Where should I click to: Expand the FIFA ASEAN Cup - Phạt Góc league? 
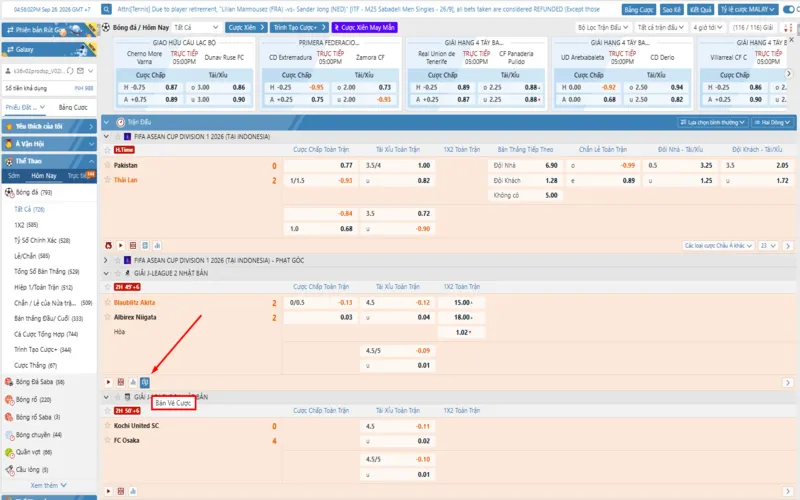(x=106, y=260)
